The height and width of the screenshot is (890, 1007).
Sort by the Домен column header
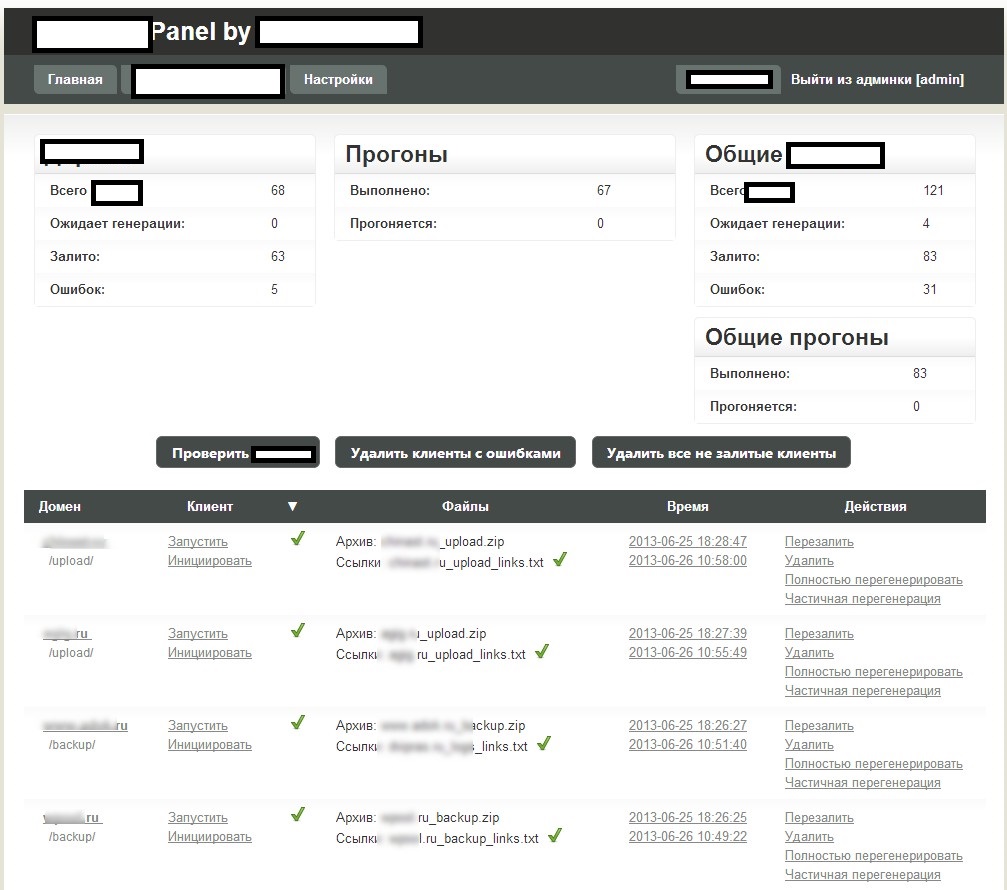(60, 507)
